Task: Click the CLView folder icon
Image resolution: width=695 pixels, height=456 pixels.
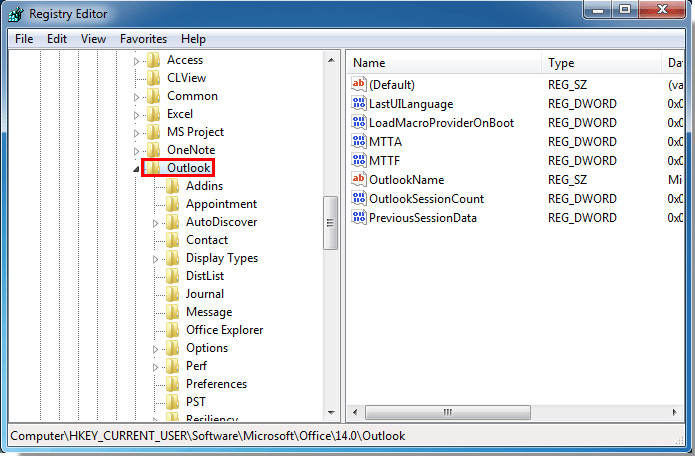Action: click(x=154, y=78)
